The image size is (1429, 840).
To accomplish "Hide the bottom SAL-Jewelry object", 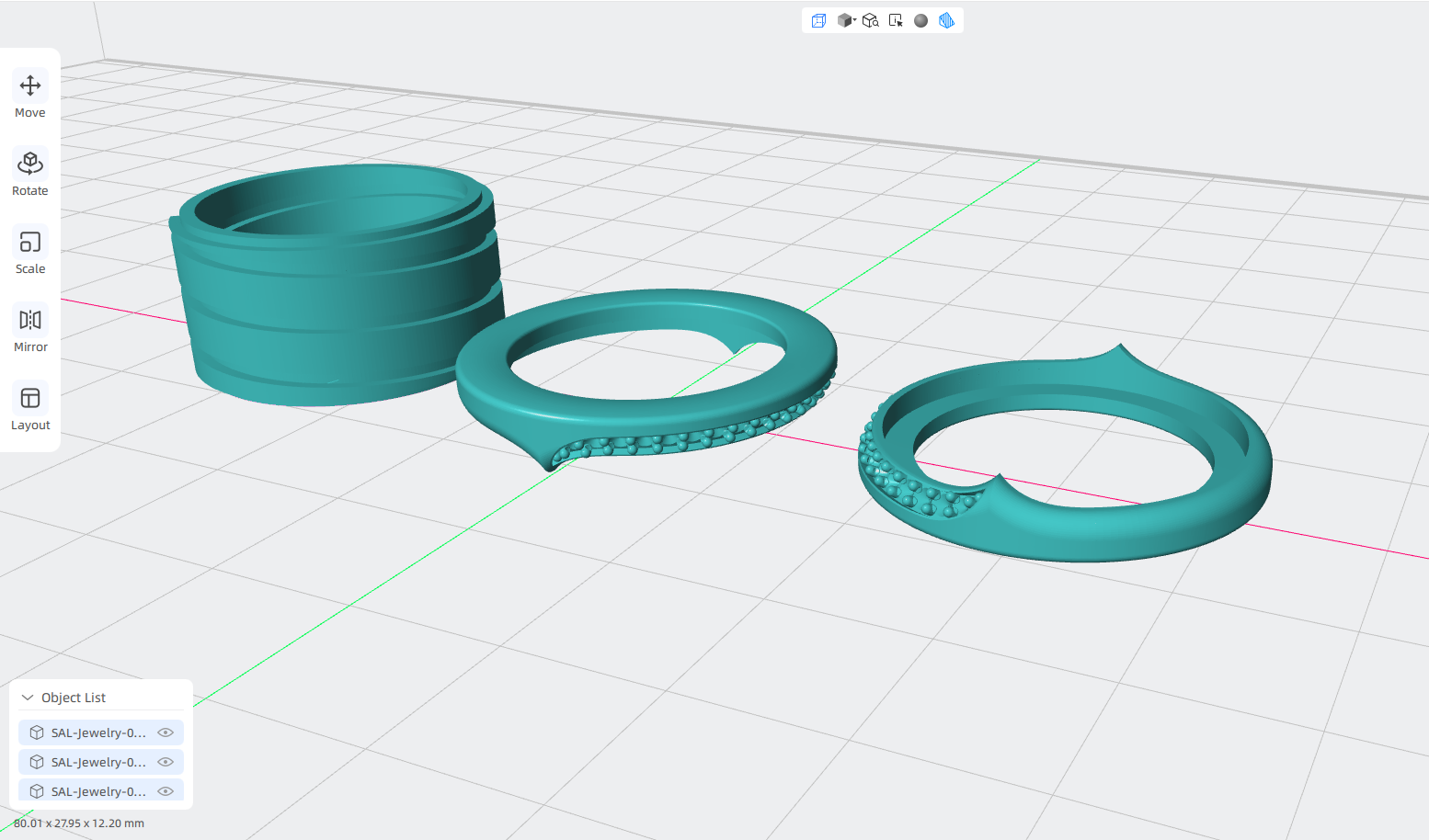I will pyautogui.click(x=166, y=791).
